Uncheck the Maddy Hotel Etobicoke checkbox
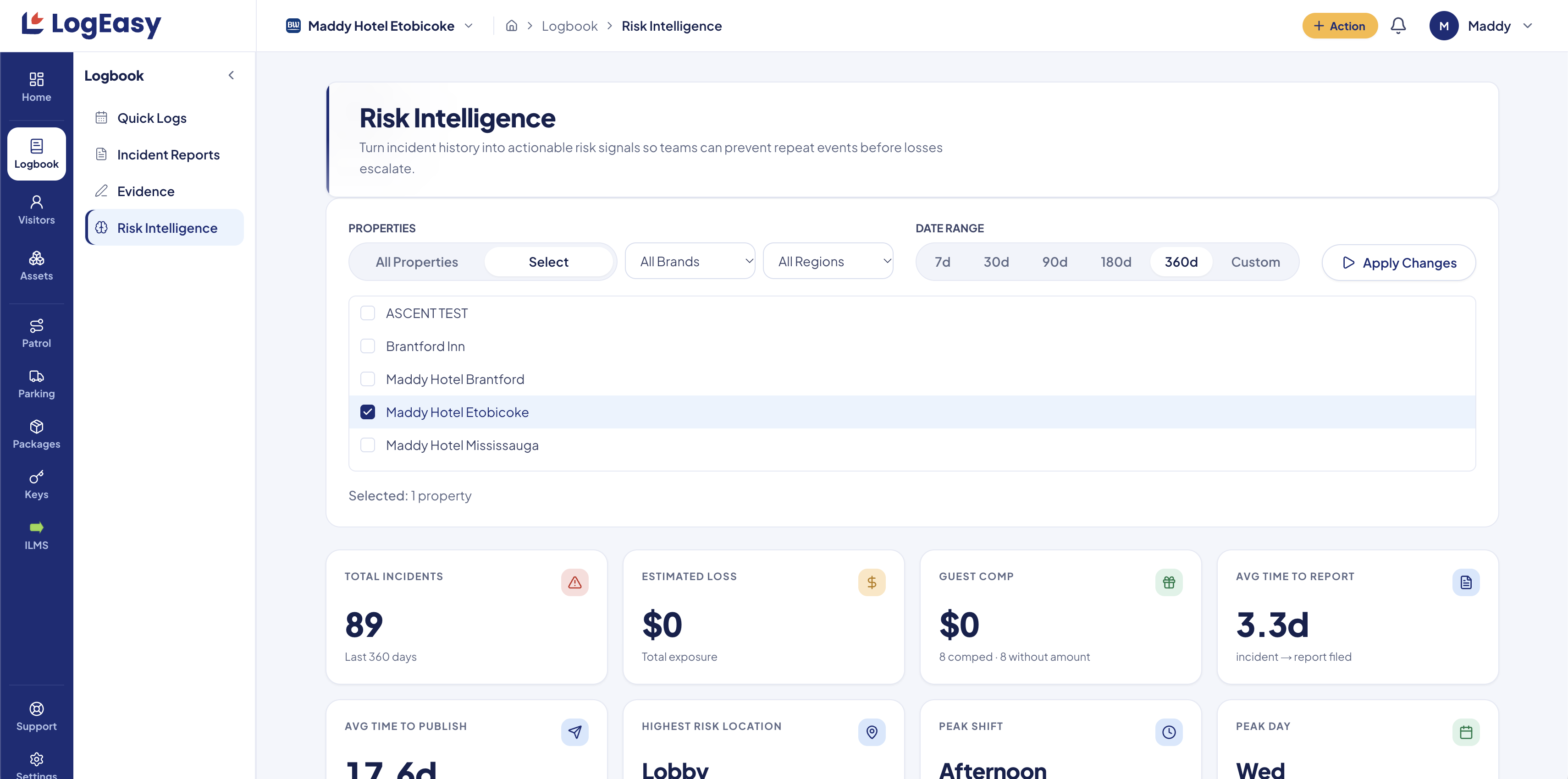The image size is (1568, 779). click(368, 412)
